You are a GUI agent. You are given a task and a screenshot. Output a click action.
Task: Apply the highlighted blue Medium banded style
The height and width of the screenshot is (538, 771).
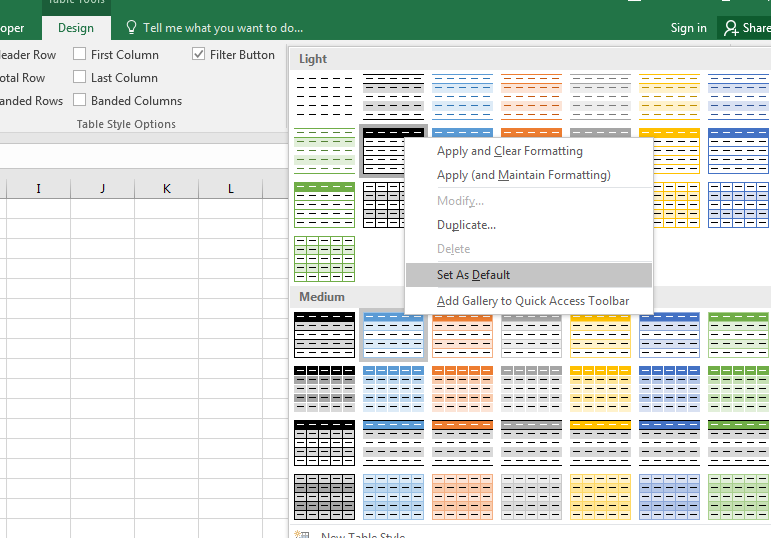coord(393,335)
